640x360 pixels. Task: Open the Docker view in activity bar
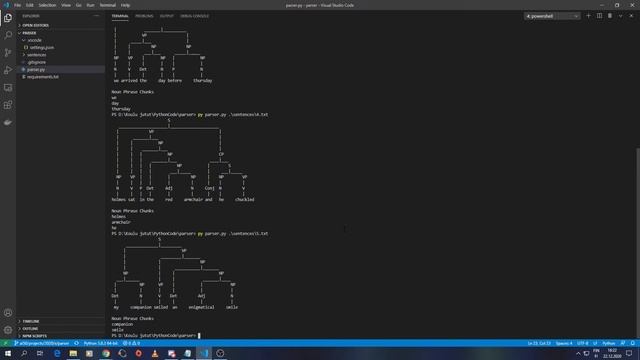coord(8,122)
